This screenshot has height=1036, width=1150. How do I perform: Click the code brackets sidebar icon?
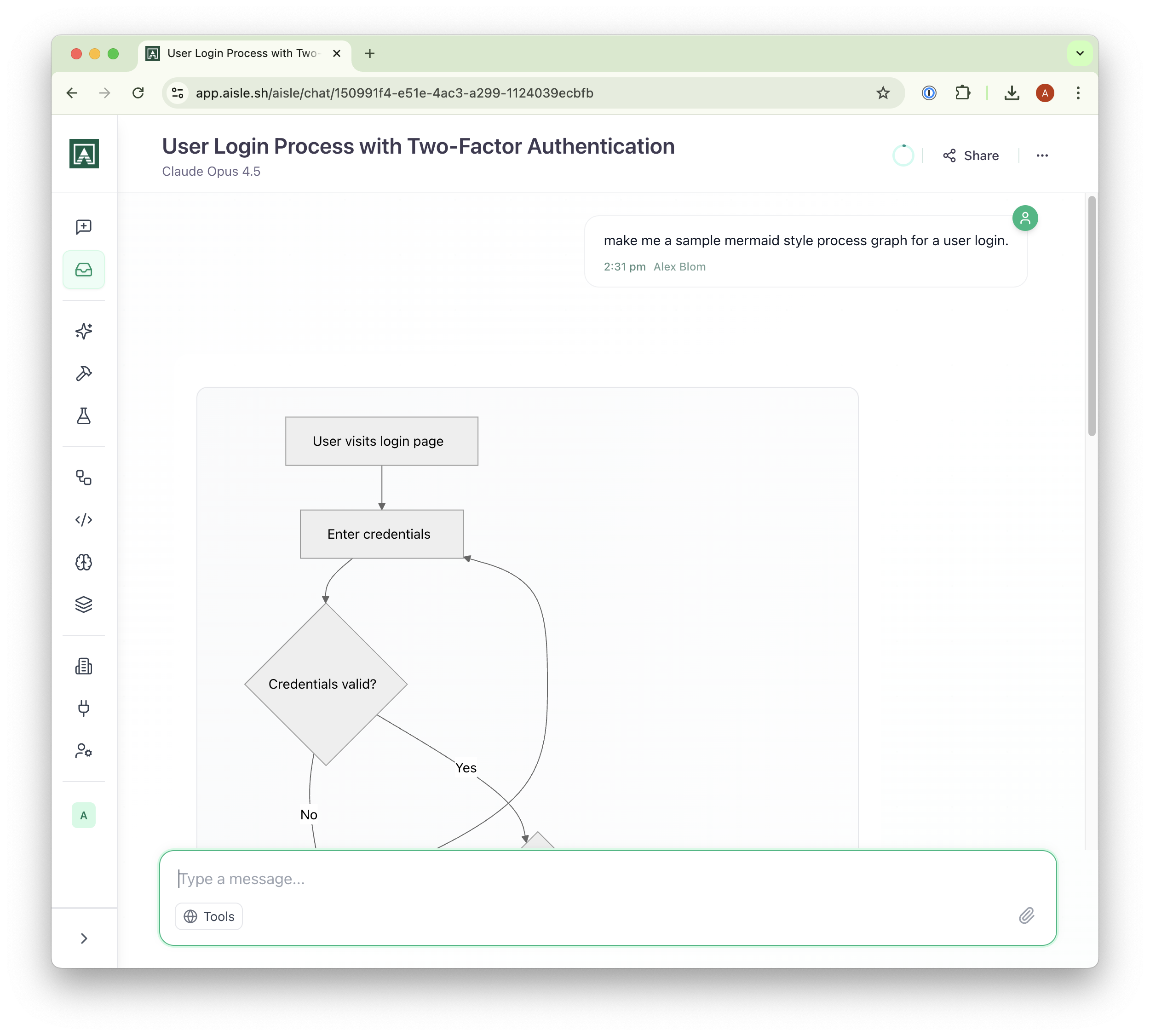84,520
